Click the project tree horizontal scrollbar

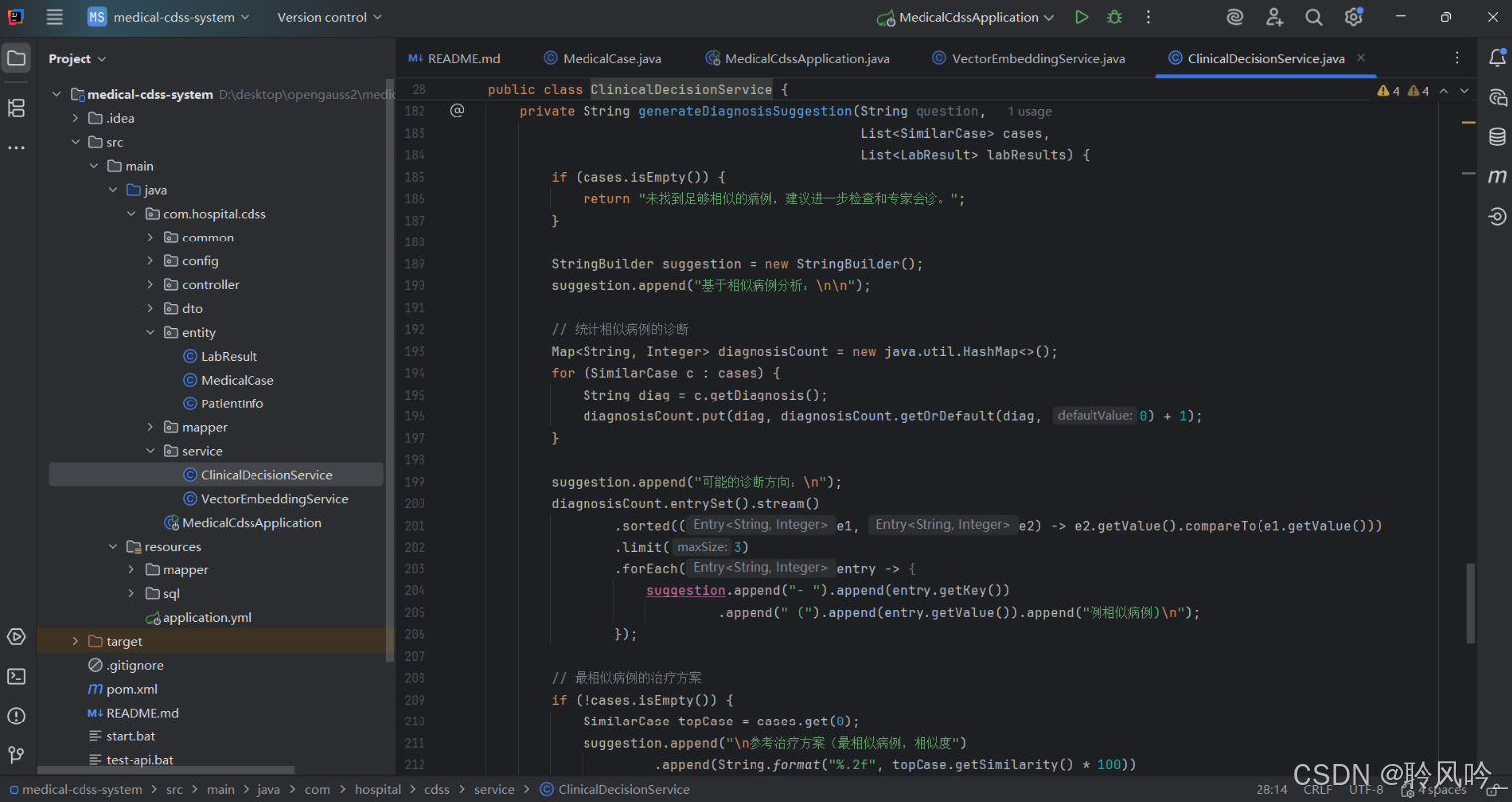point(166,770)
